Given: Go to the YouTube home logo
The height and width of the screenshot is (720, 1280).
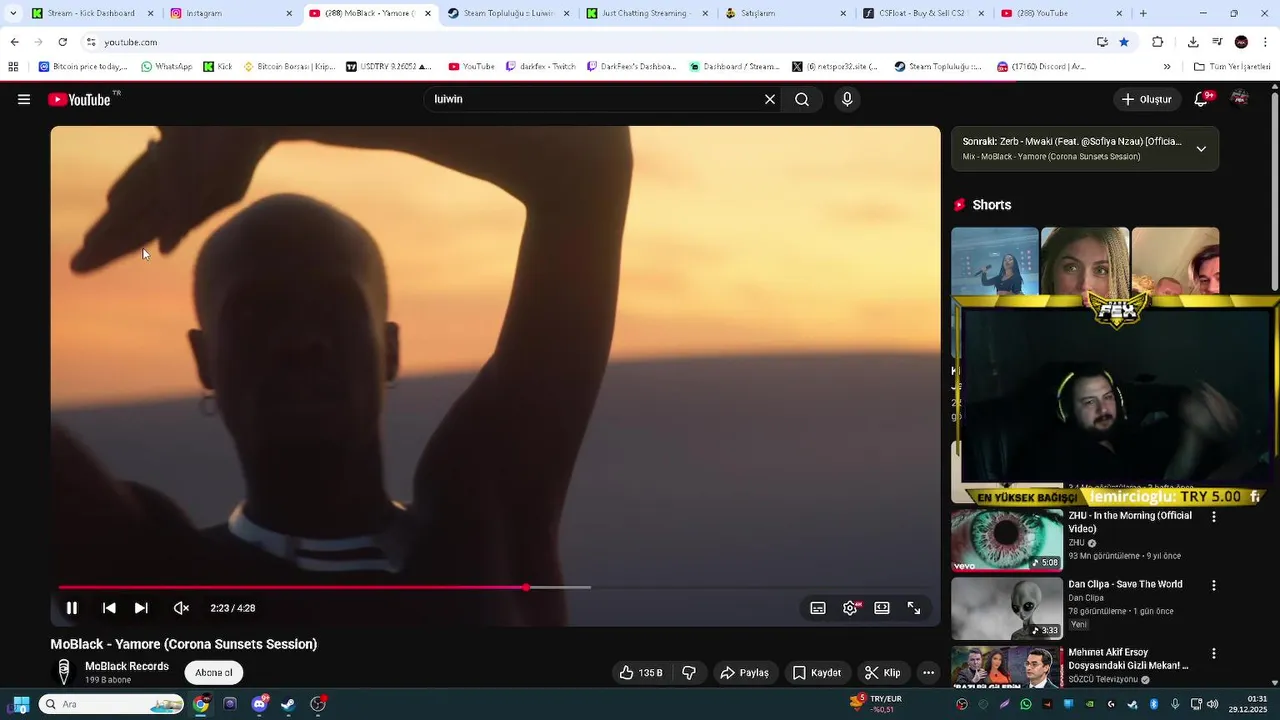Looking at the screenshot, I should (79, 99).
